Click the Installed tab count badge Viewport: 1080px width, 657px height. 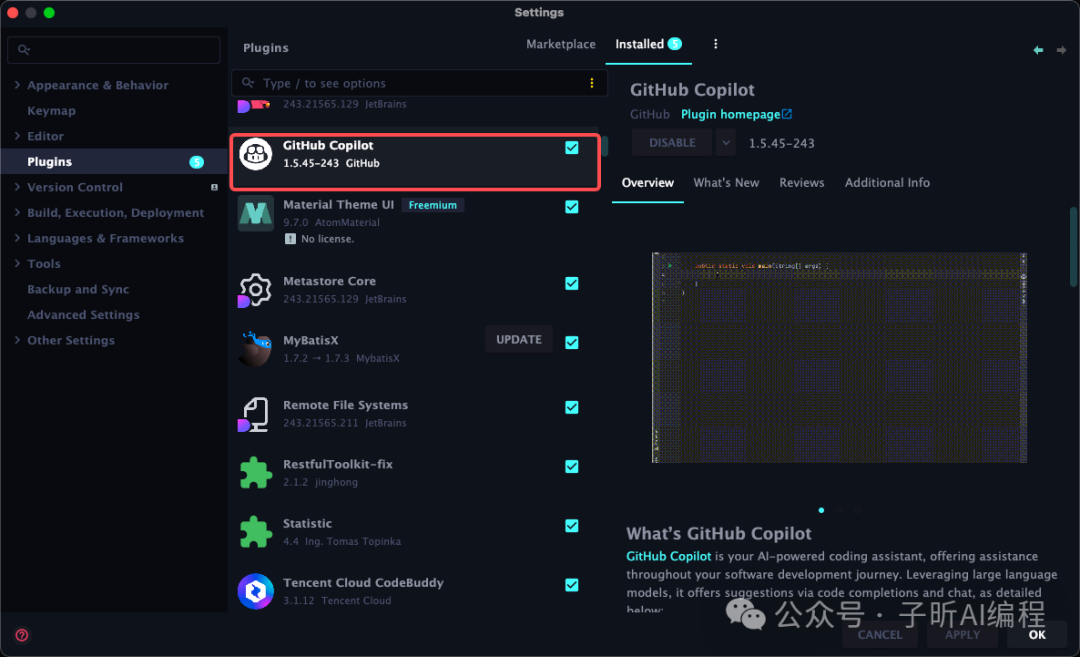[x=675, y=44]
